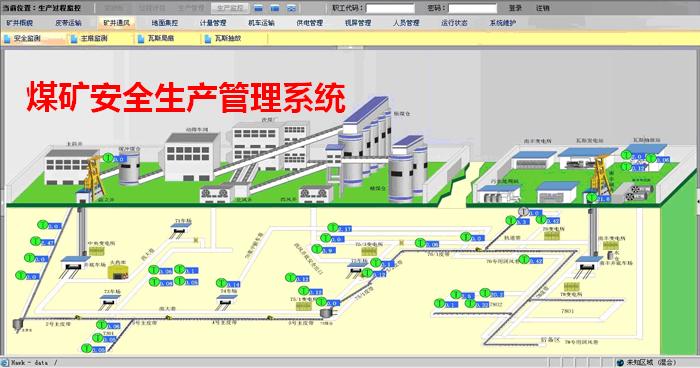Focus the 职工代码 input field
The width and height of the screenshot is (700, 368).
pyautogui.click(x=390, y=8)
